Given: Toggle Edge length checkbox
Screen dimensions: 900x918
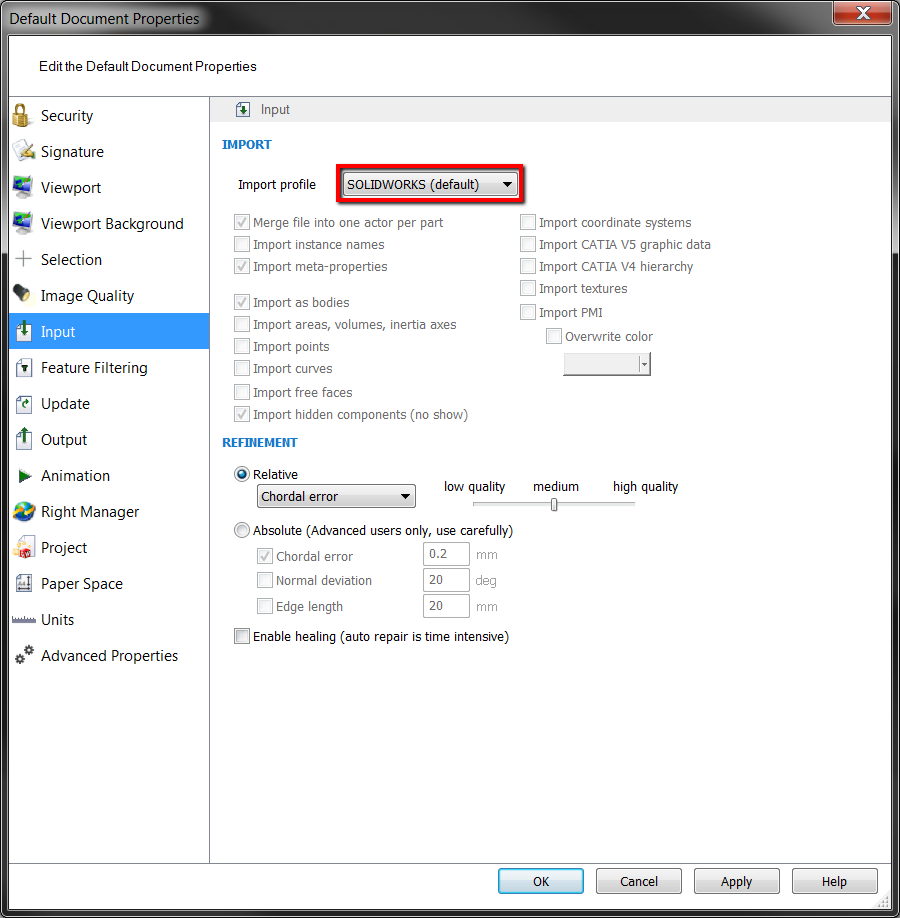Looking at the screenshot, I should click(265, 606).
